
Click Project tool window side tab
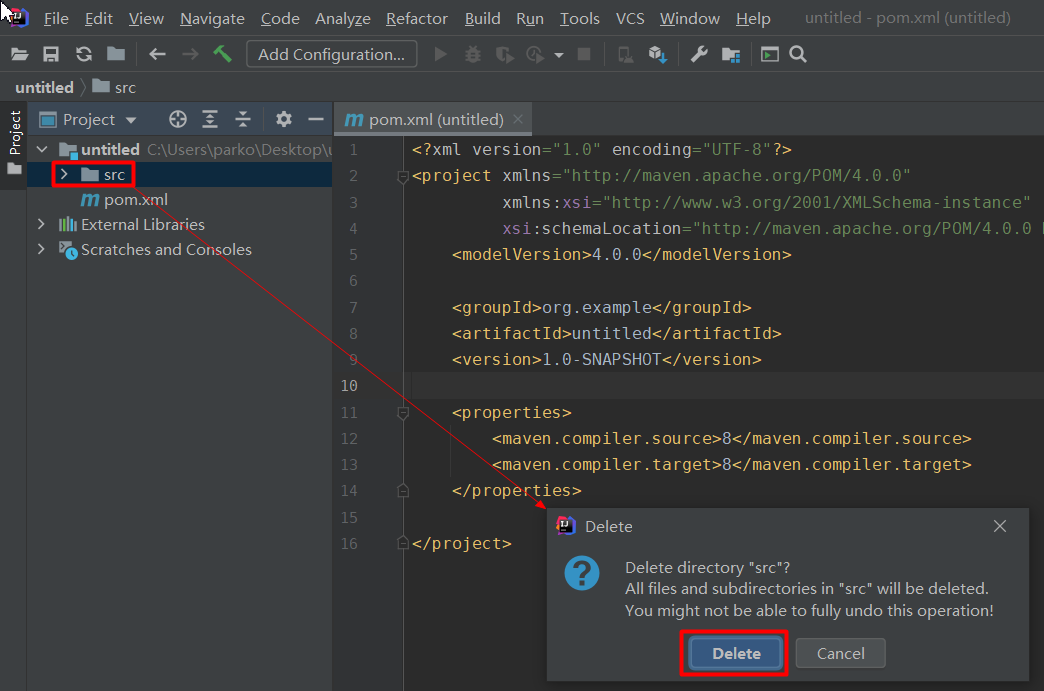[14, 143]
